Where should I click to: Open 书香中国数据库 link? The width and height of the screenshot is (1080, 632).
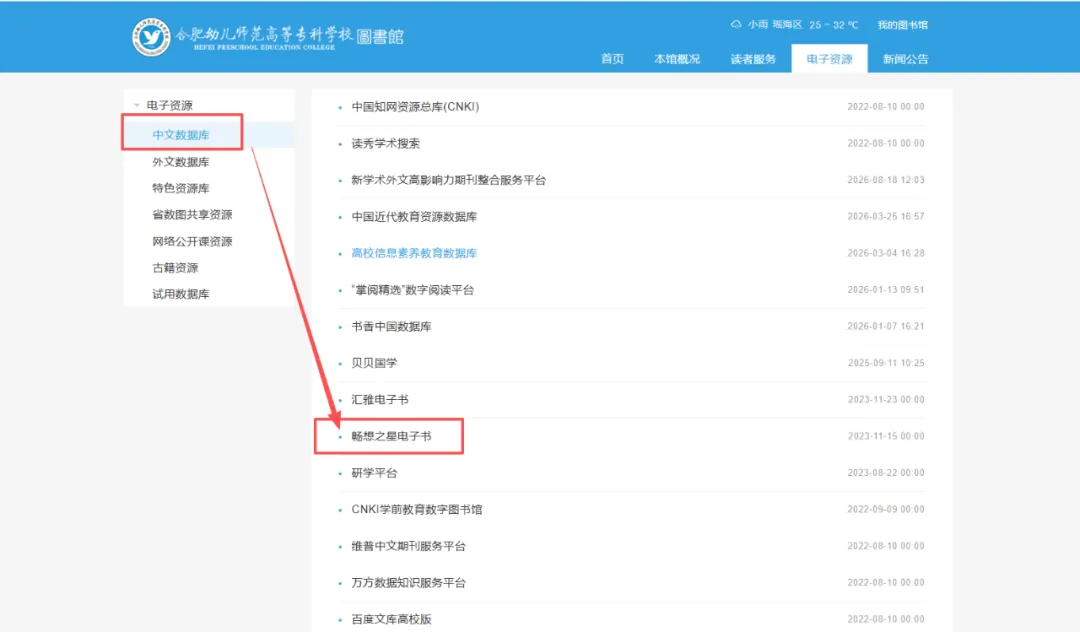point(391,326)
